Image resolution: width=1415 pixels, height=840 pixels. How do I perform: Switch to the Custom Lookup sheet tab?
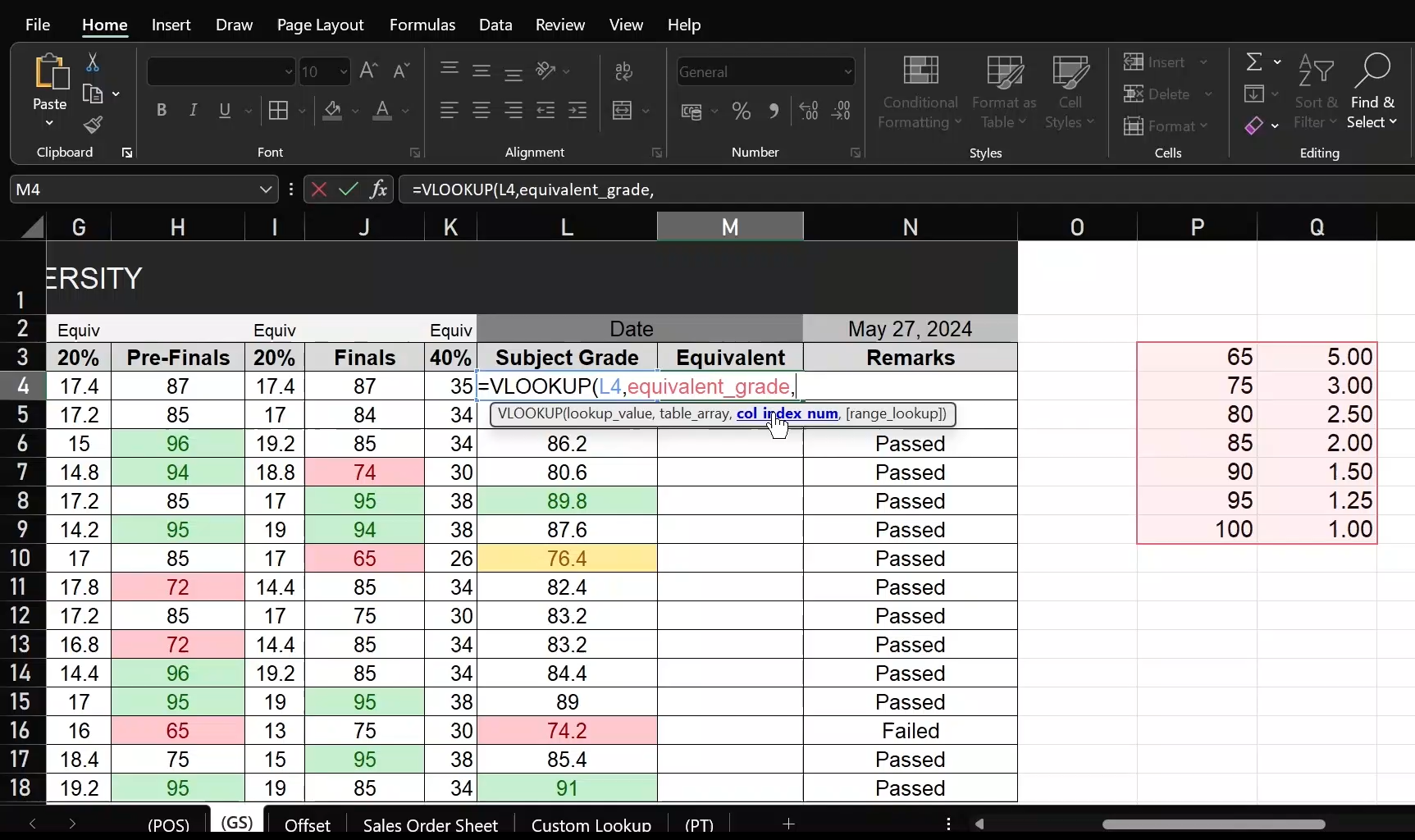(x=591, y=824)
